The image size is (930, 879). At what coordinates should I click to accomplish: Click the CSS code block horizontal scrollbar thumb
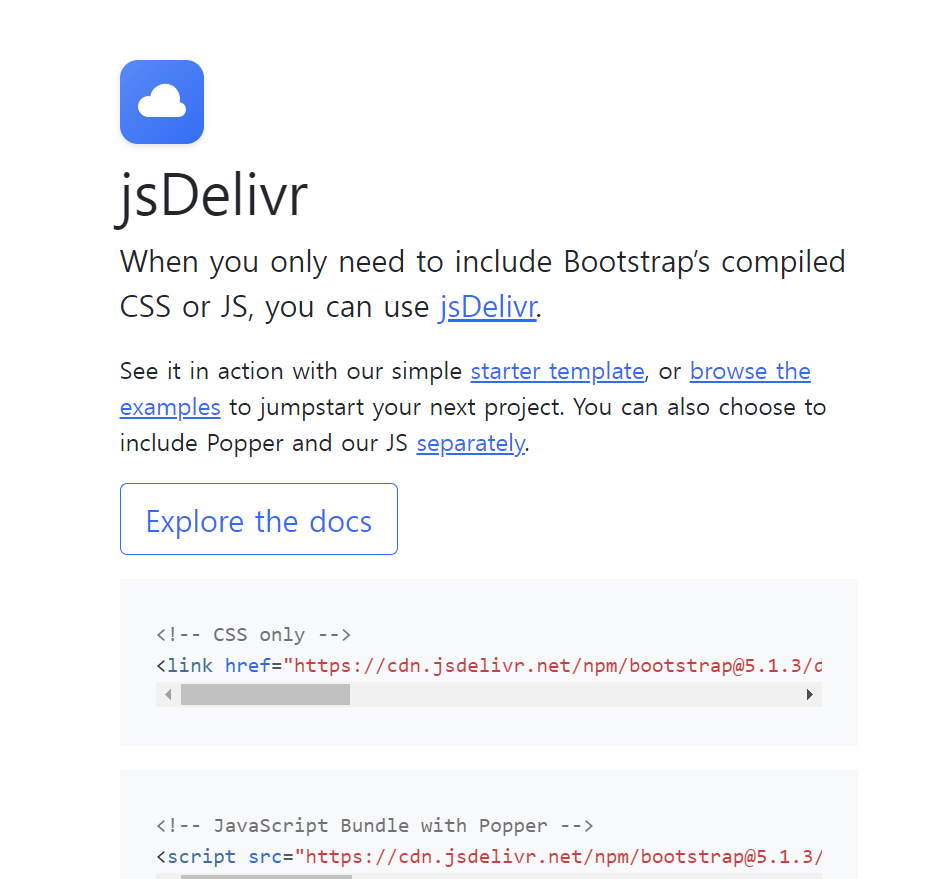265,695
